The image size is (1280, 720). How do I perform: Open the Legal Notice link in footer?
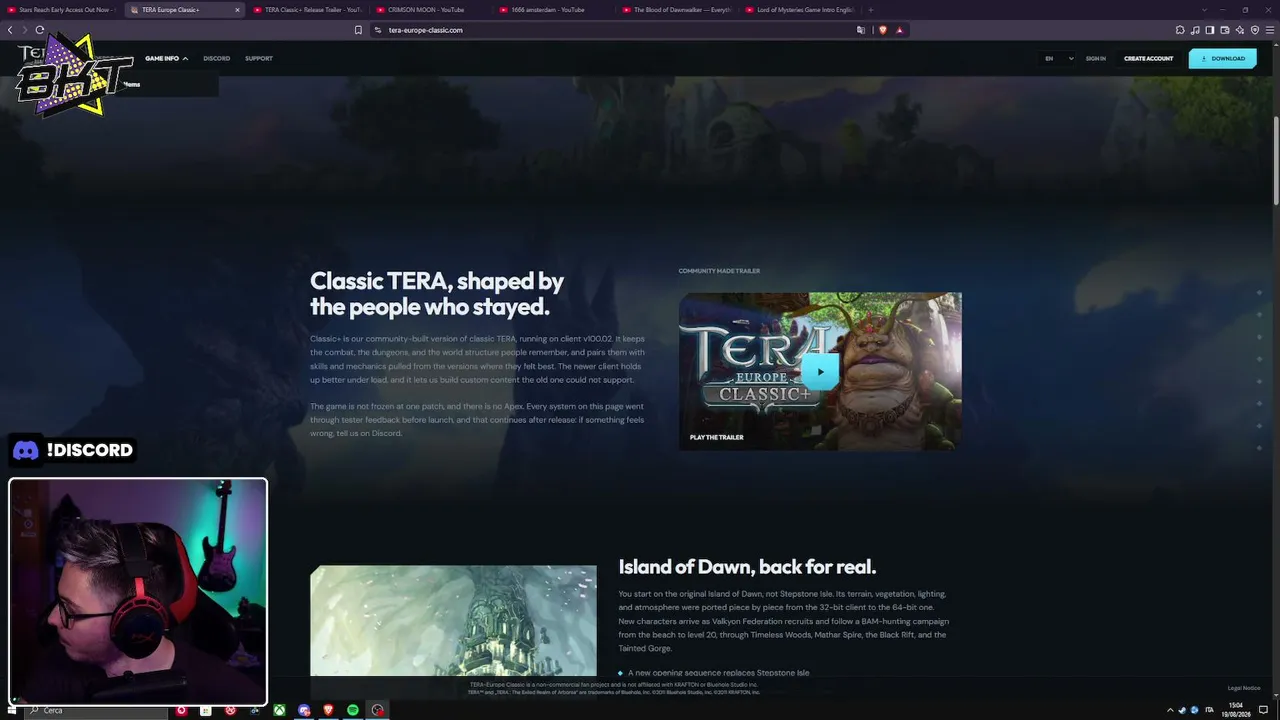pyautogui.click(x=1244, y=688)
